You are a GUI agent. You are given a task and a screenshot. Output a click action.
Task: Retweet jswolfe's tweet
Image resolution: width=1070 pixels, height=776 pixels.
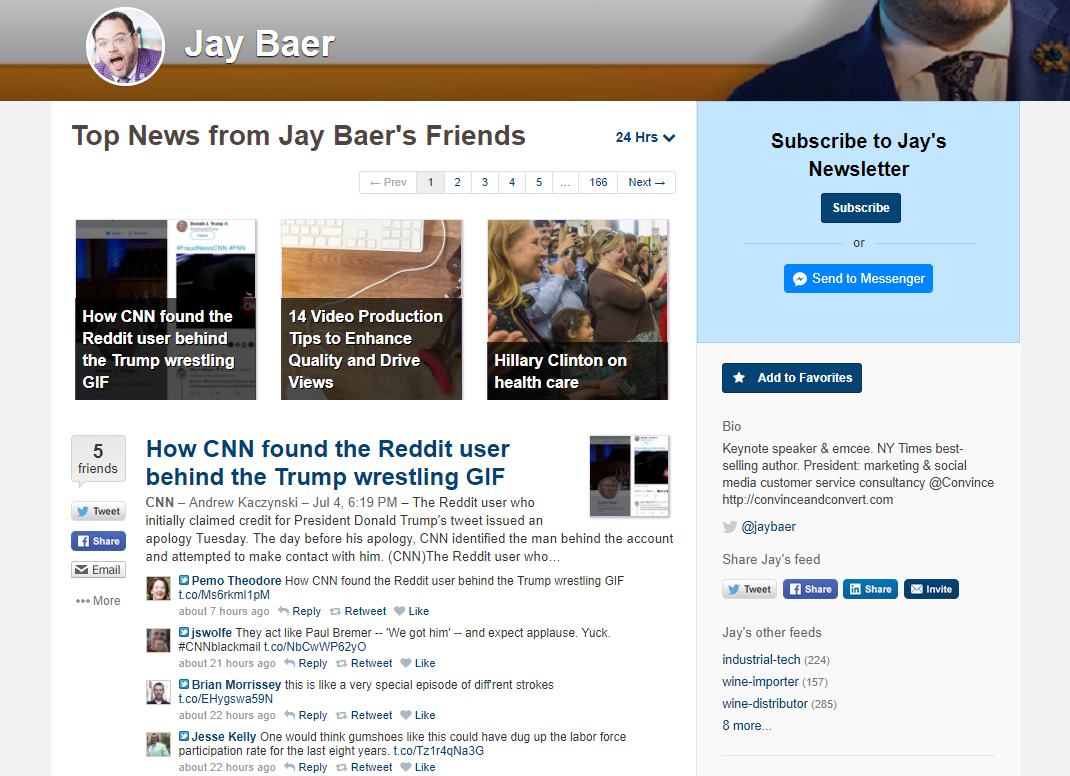tap(364, 663)
